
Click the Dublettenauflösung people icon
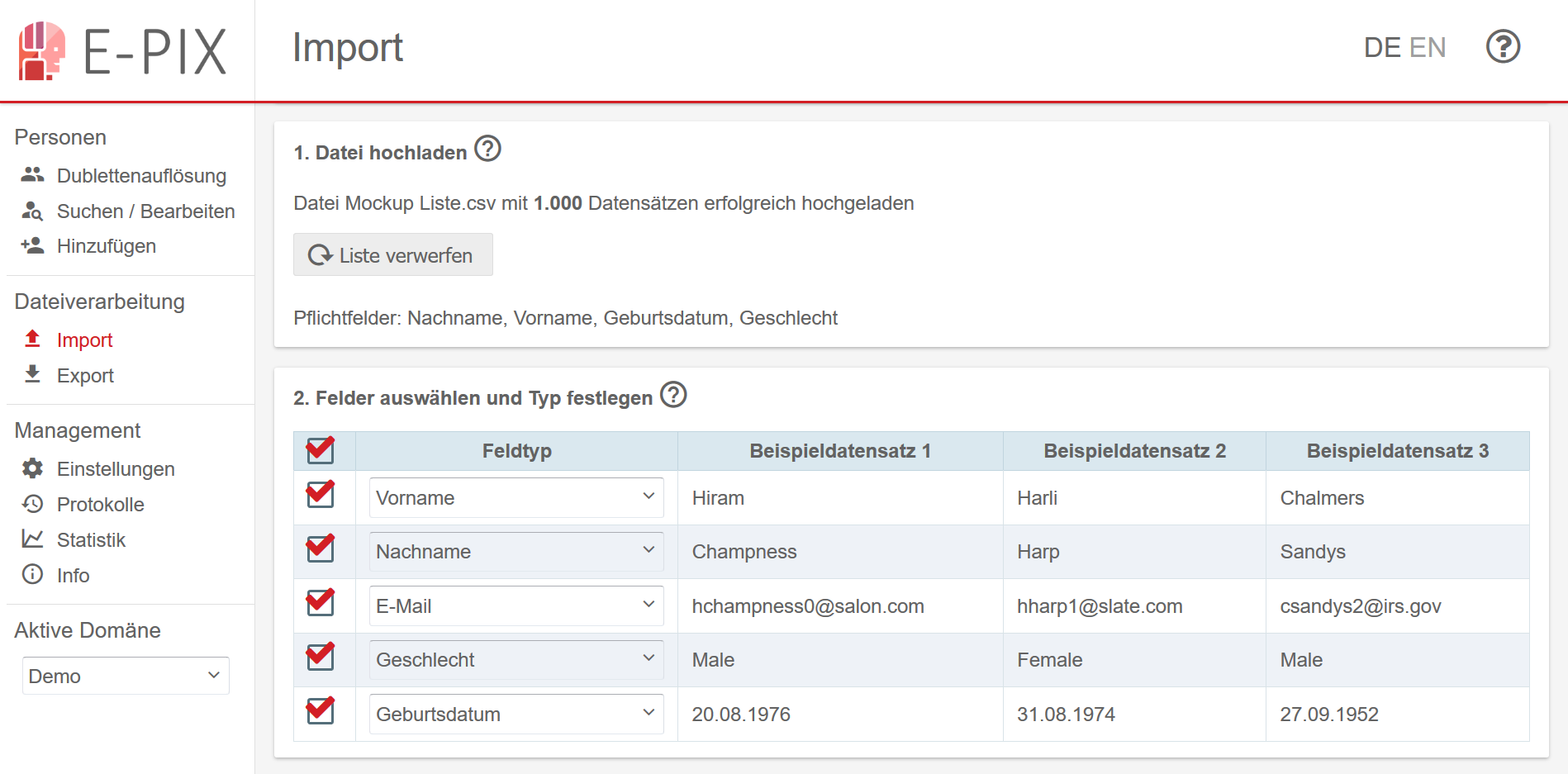pyautogui.click(x=32, y=174)
